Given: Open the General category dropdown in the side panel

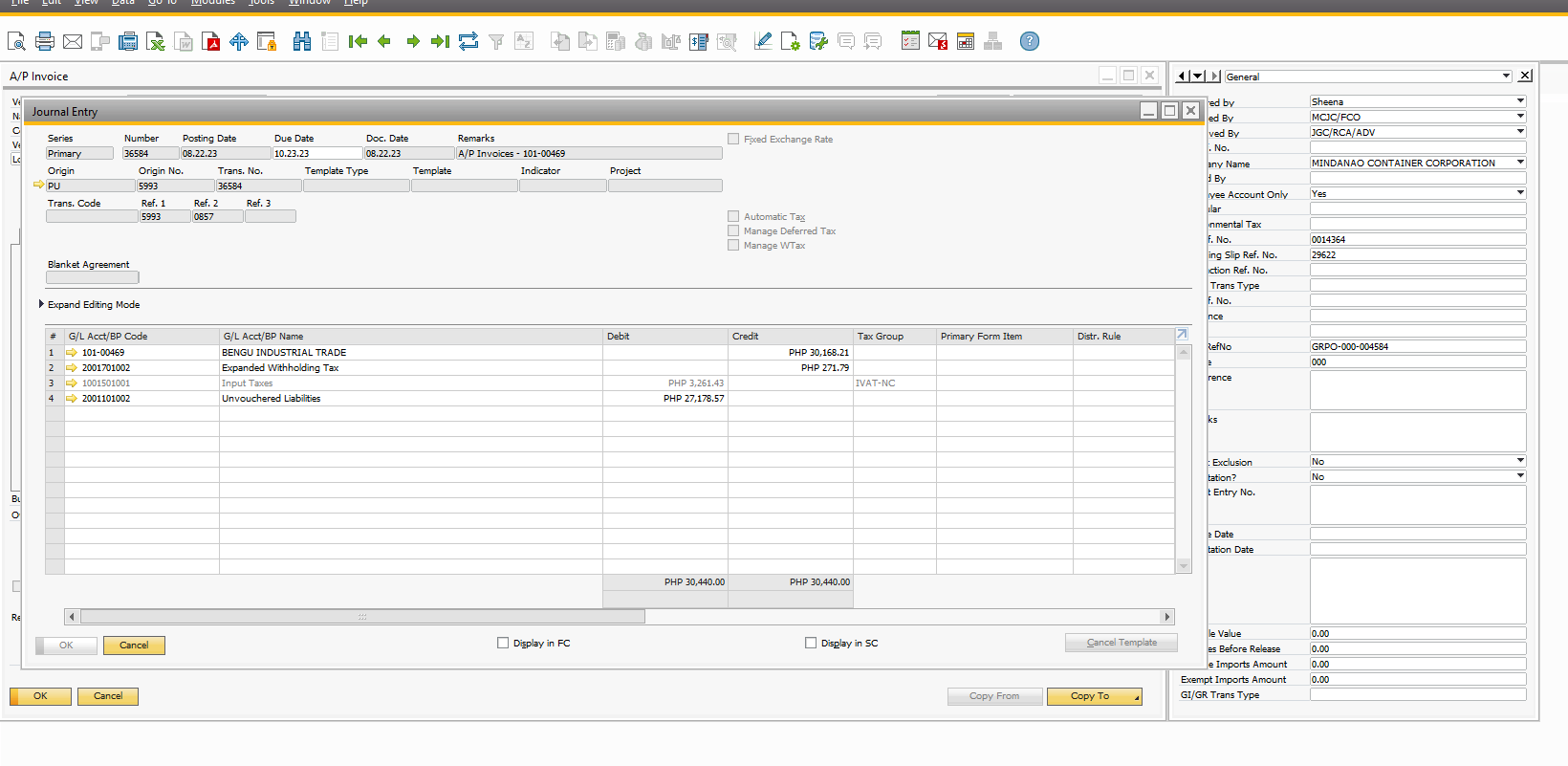Looking at the screenshot, I should coord(1506,77).
